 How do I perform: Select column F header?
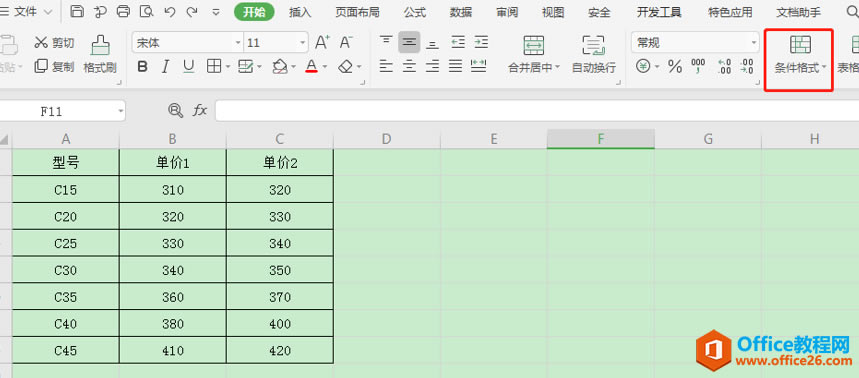600,139
